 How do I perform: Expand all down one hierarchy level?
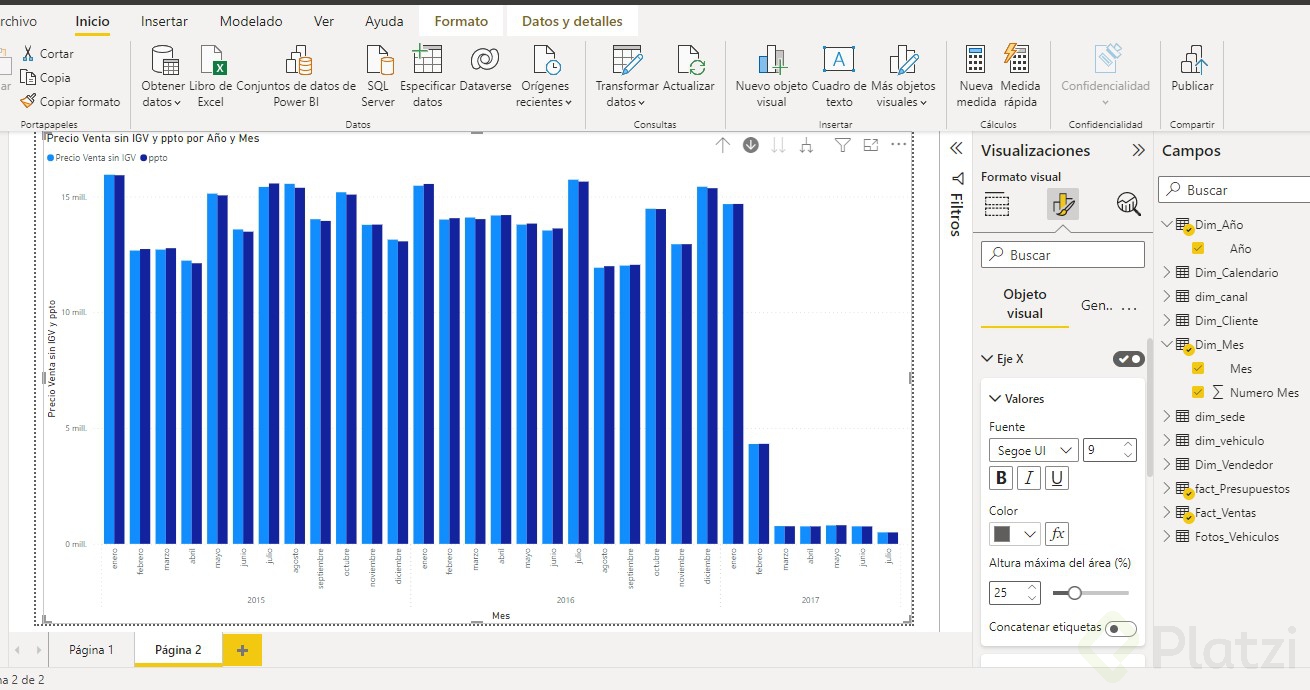[x=806, y=146]
